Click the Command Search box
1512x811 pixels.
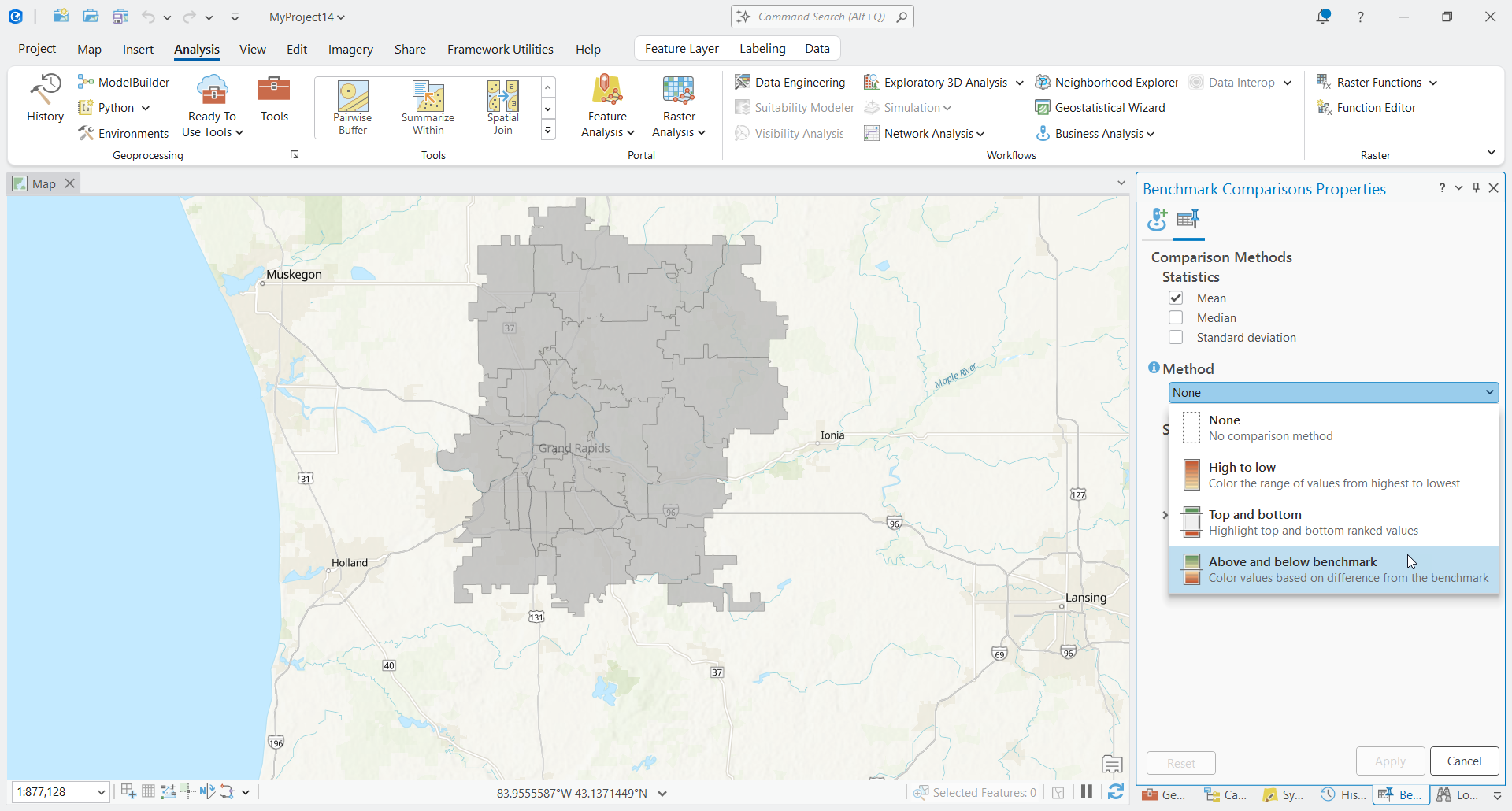click(x=821, y=17)
